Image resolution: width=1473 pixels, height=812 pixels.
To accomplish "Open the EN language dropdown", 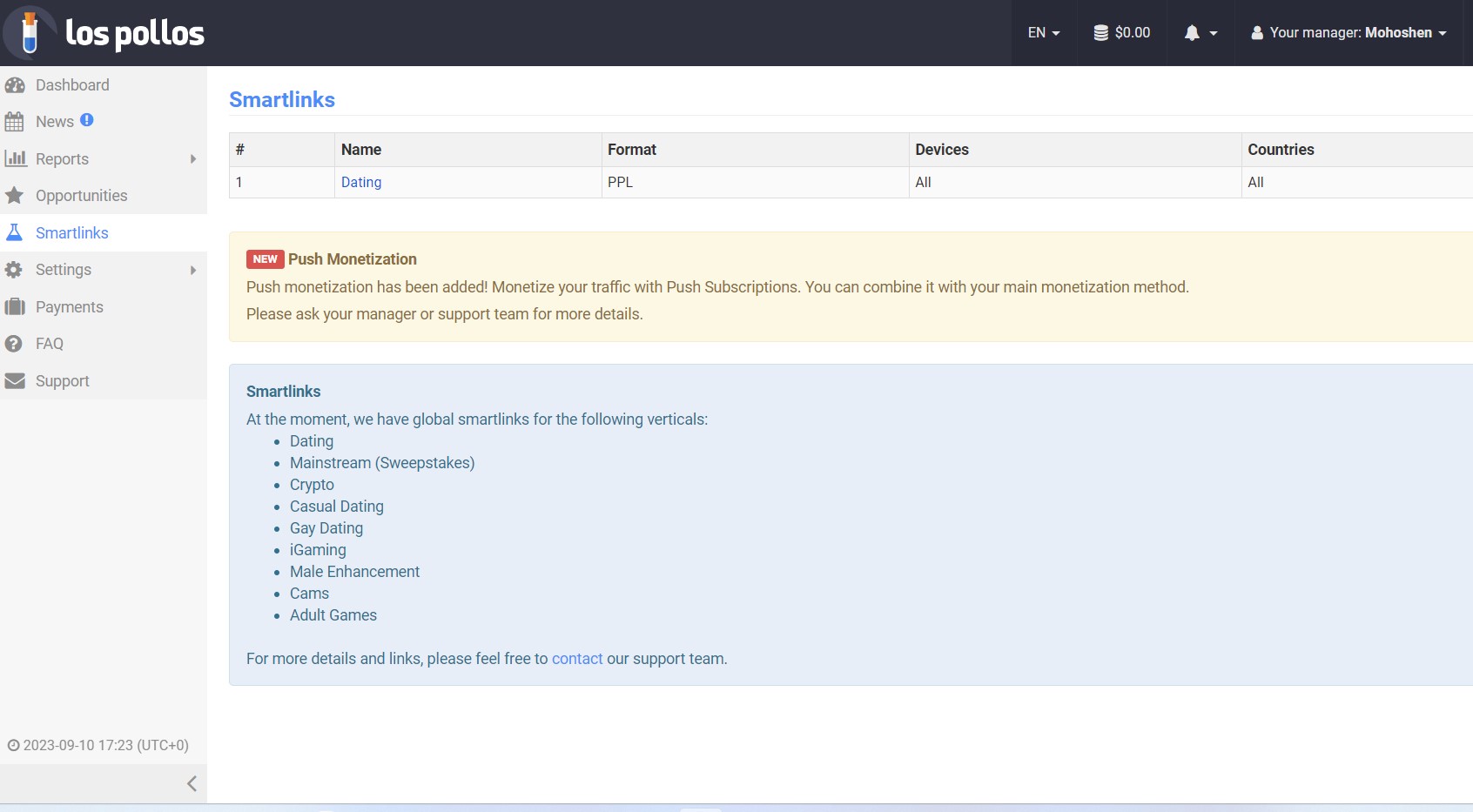I will point(1043,33).
